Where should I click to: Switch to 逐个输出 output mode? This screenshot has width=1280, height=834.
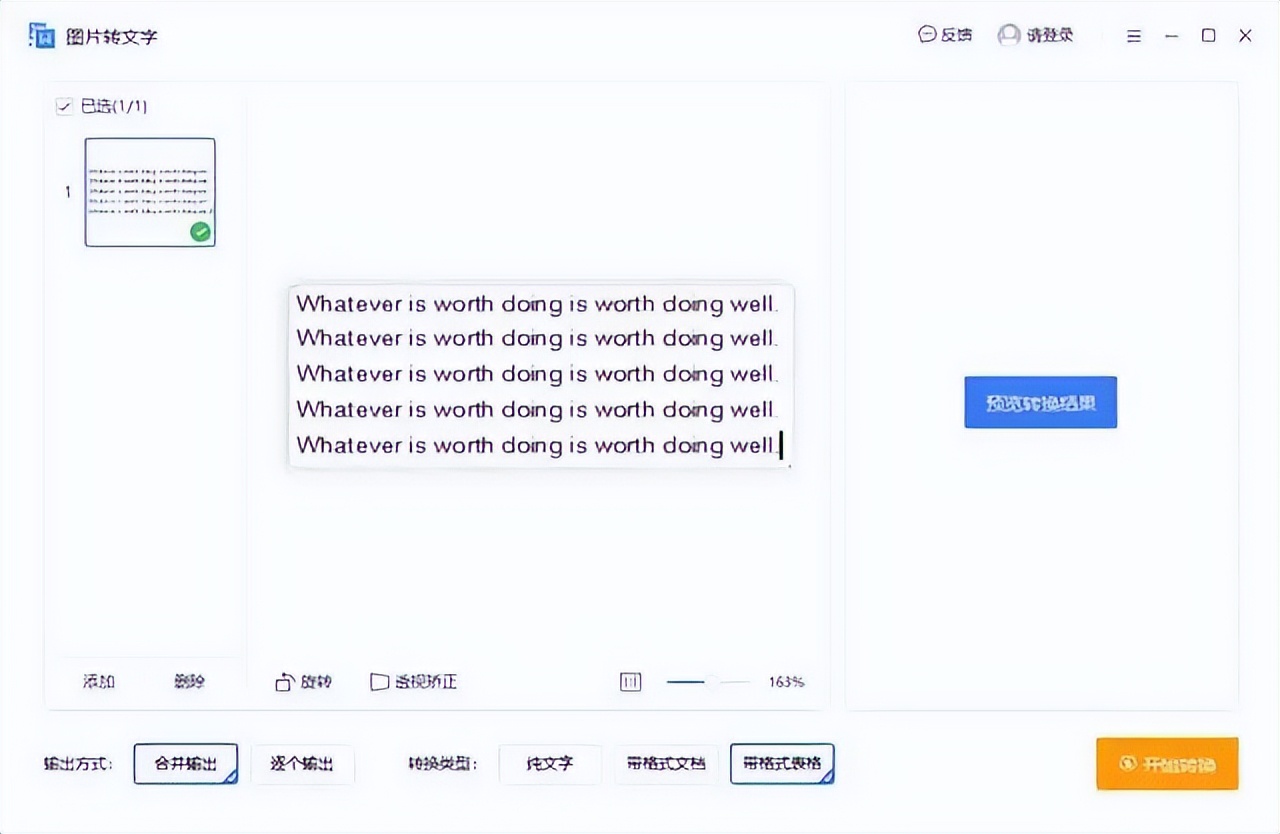[x=303, y=763]
